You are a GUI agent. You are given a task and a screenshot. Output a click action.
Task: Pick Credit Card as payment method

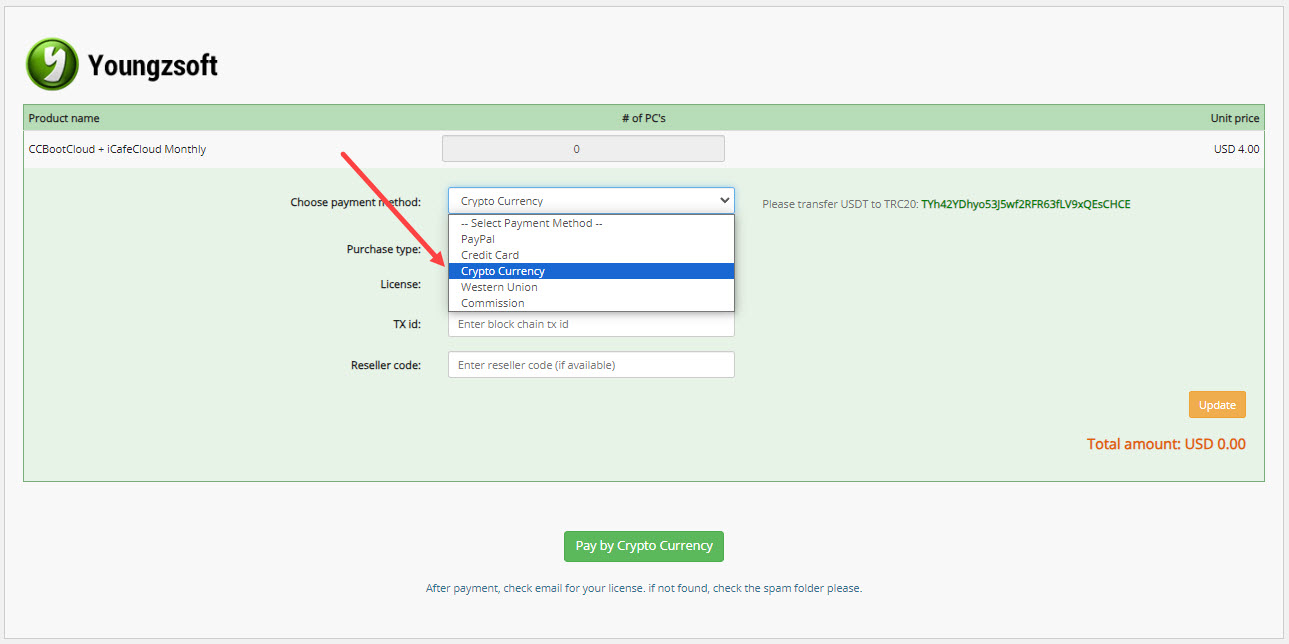[x=489, y=255]
